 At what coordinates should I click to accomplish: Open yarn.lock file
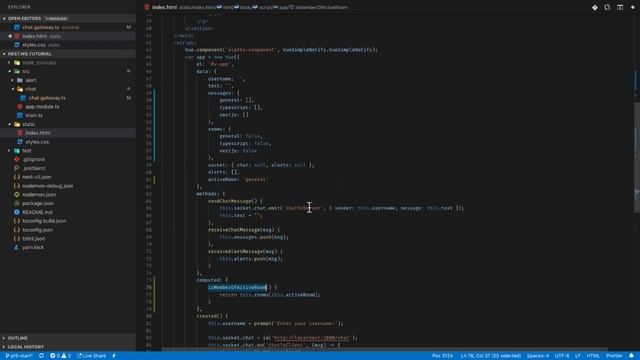(33, 247)
